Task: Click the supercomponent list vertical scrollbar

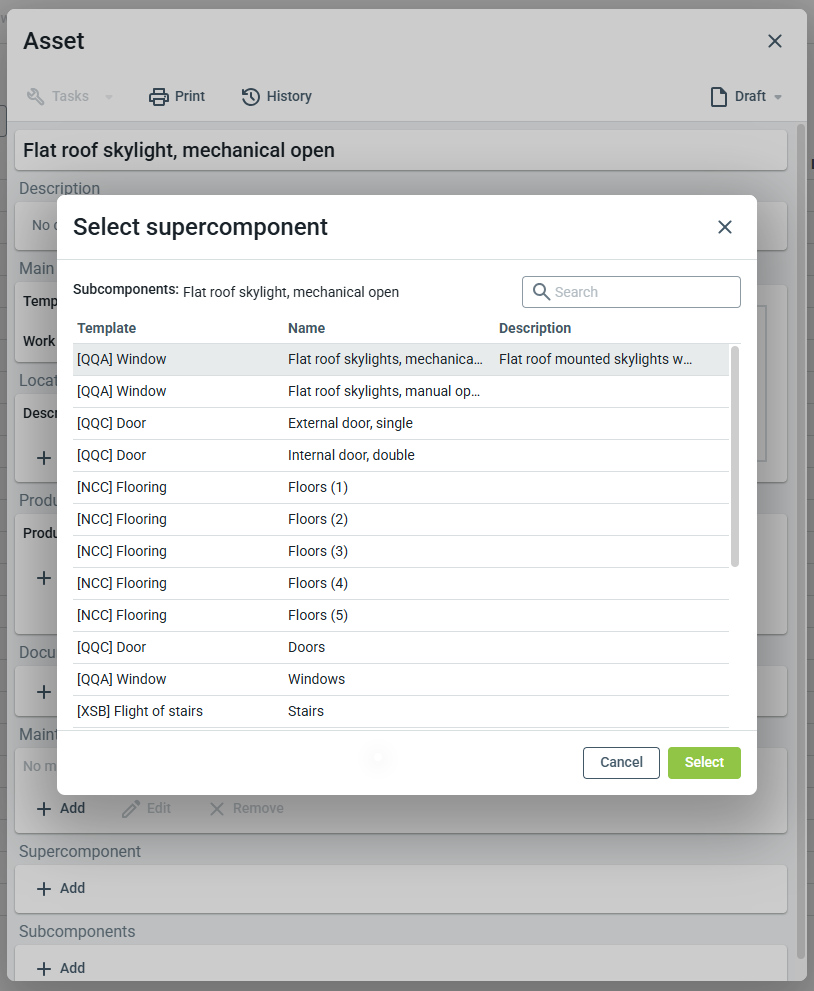Action: click(735, 456)
